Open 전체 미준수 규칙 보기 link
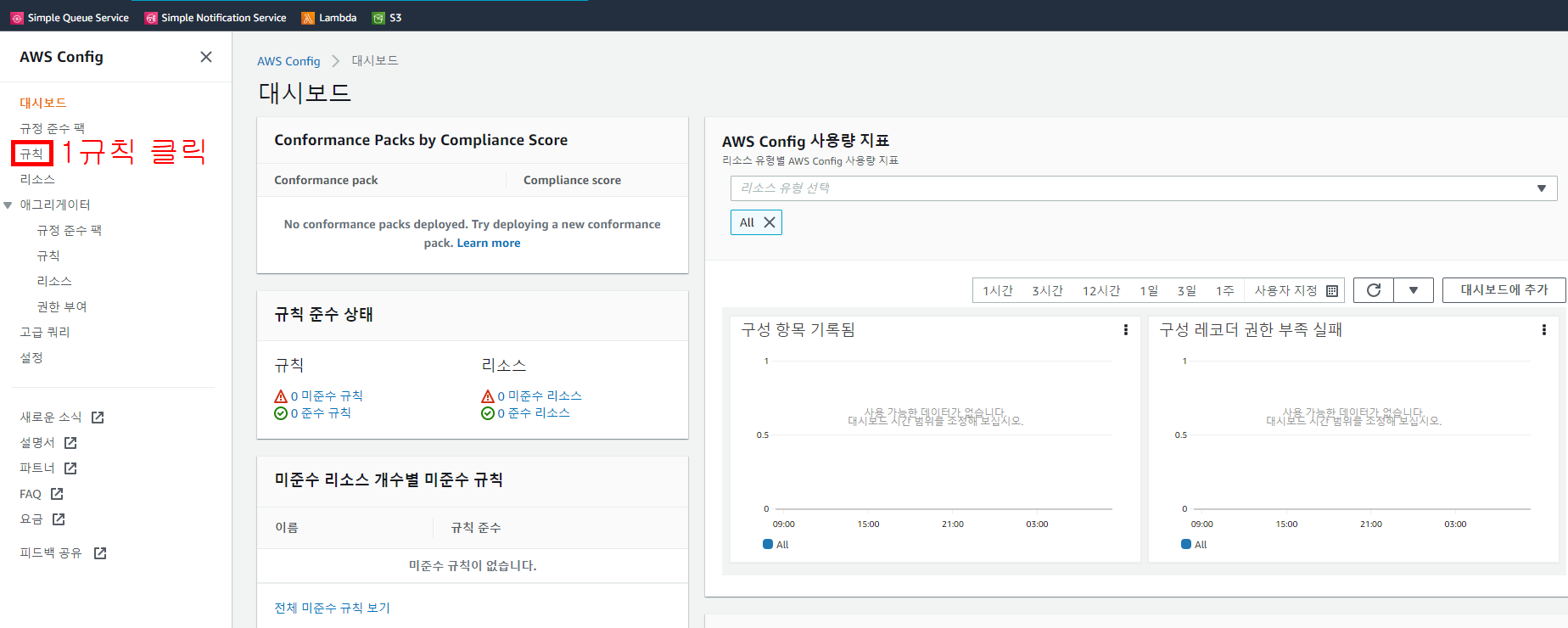 pyautogui.click(x=332, y=608)
